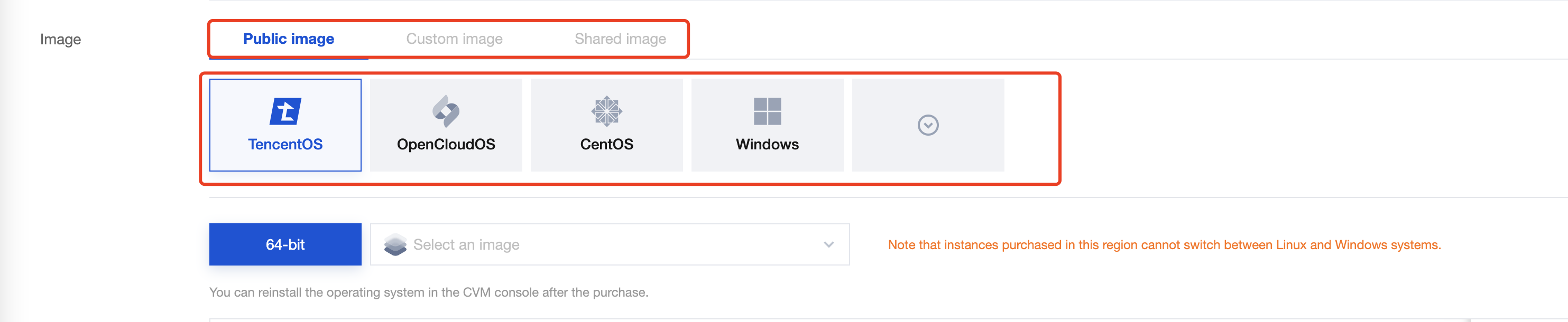Screen dimensions: 1568x322
Task: Select the Windows logo icon
Action: point(767,111)
